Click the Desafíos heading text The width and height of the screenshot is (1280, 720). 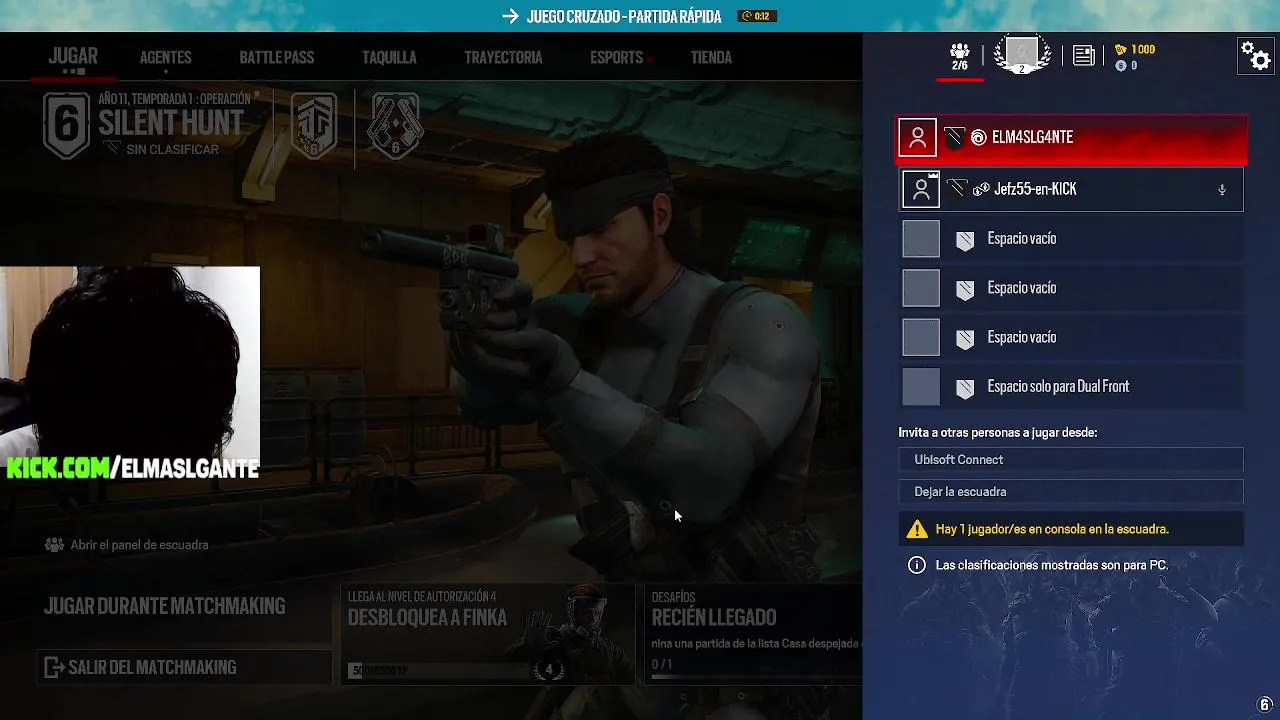tap(673, 597)
